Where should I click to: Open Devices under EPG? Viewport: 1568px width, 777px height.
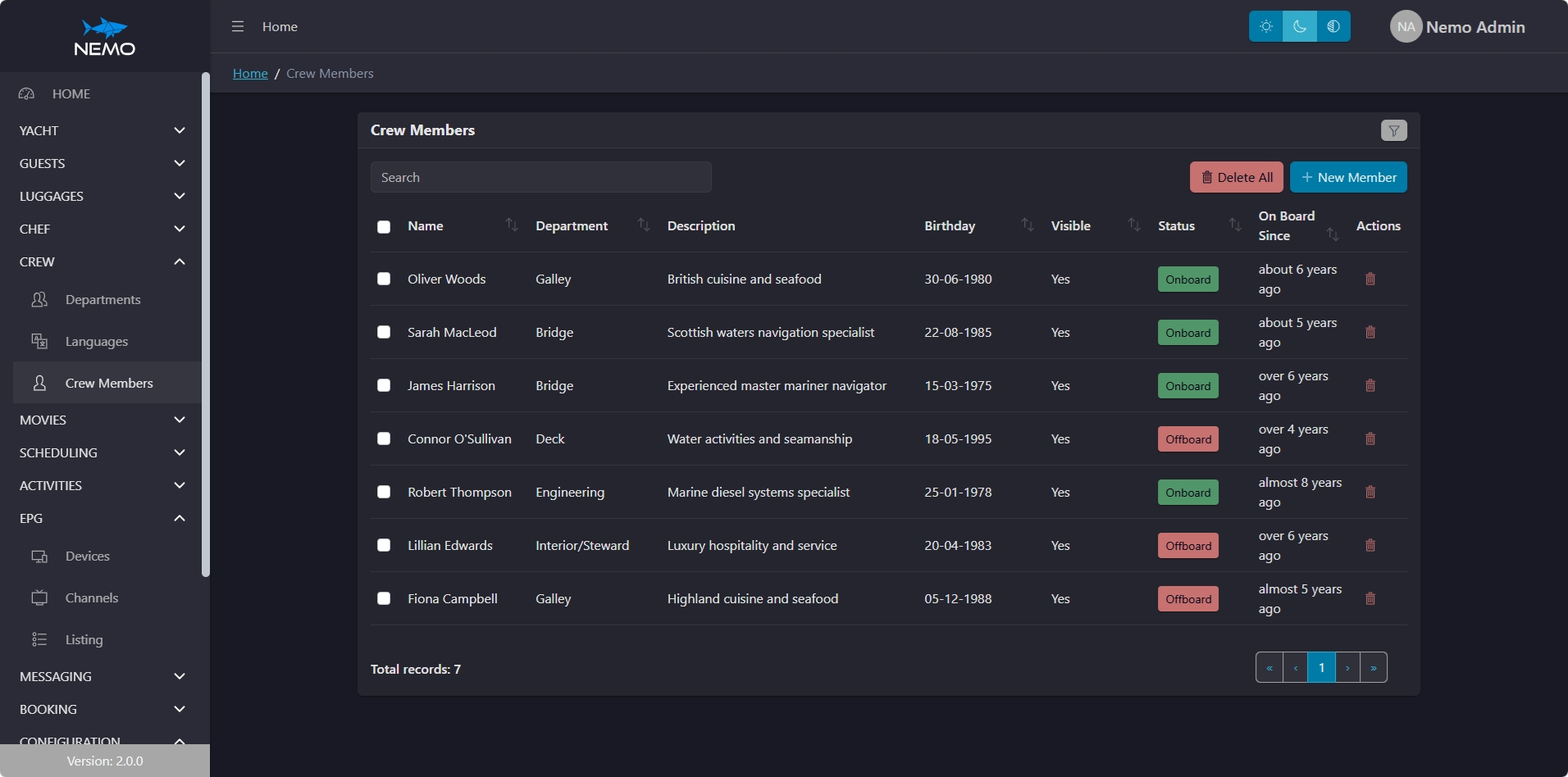click(x=107, y=556)
